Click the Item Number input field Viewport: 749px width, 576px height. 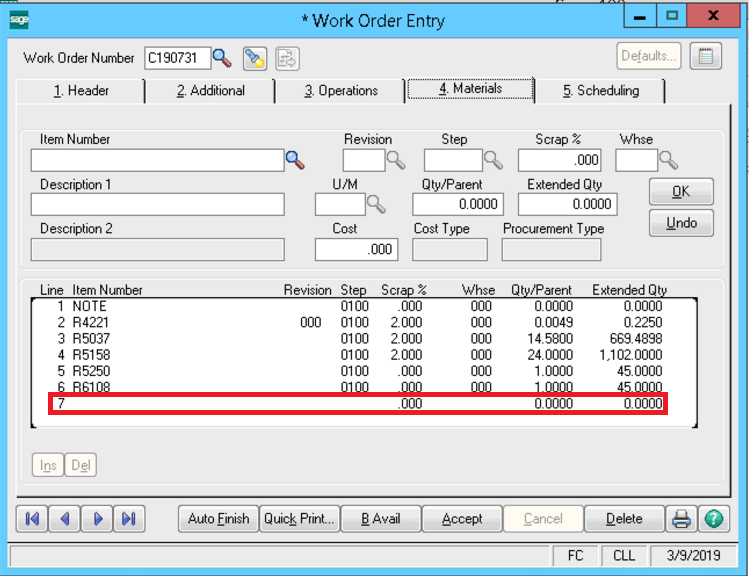click(157, 160)
